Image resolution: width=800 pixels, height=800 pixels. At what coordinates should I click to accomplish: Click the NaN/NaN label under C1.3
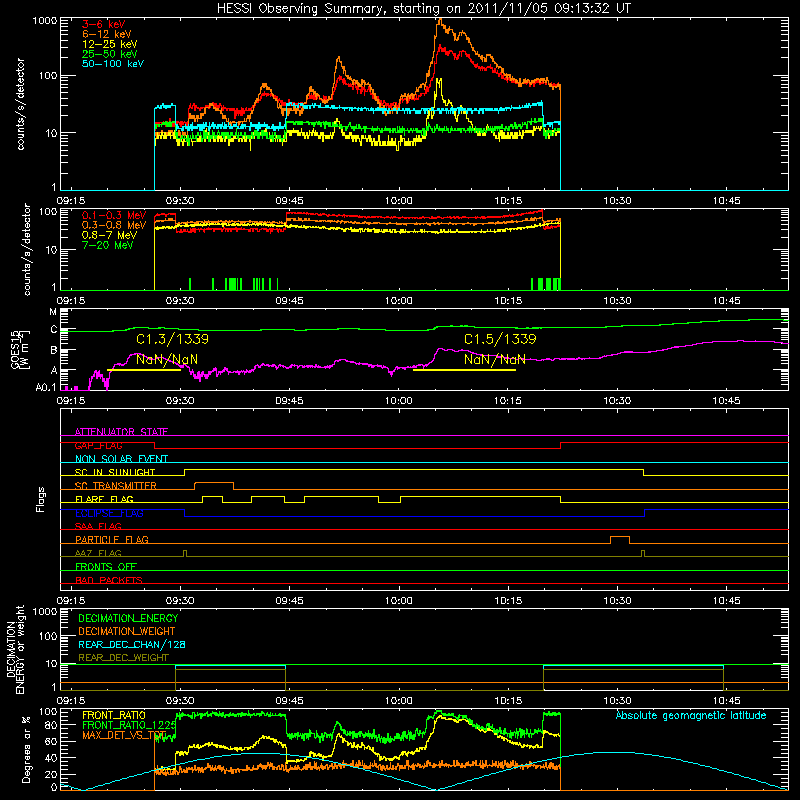click(167, 360)
